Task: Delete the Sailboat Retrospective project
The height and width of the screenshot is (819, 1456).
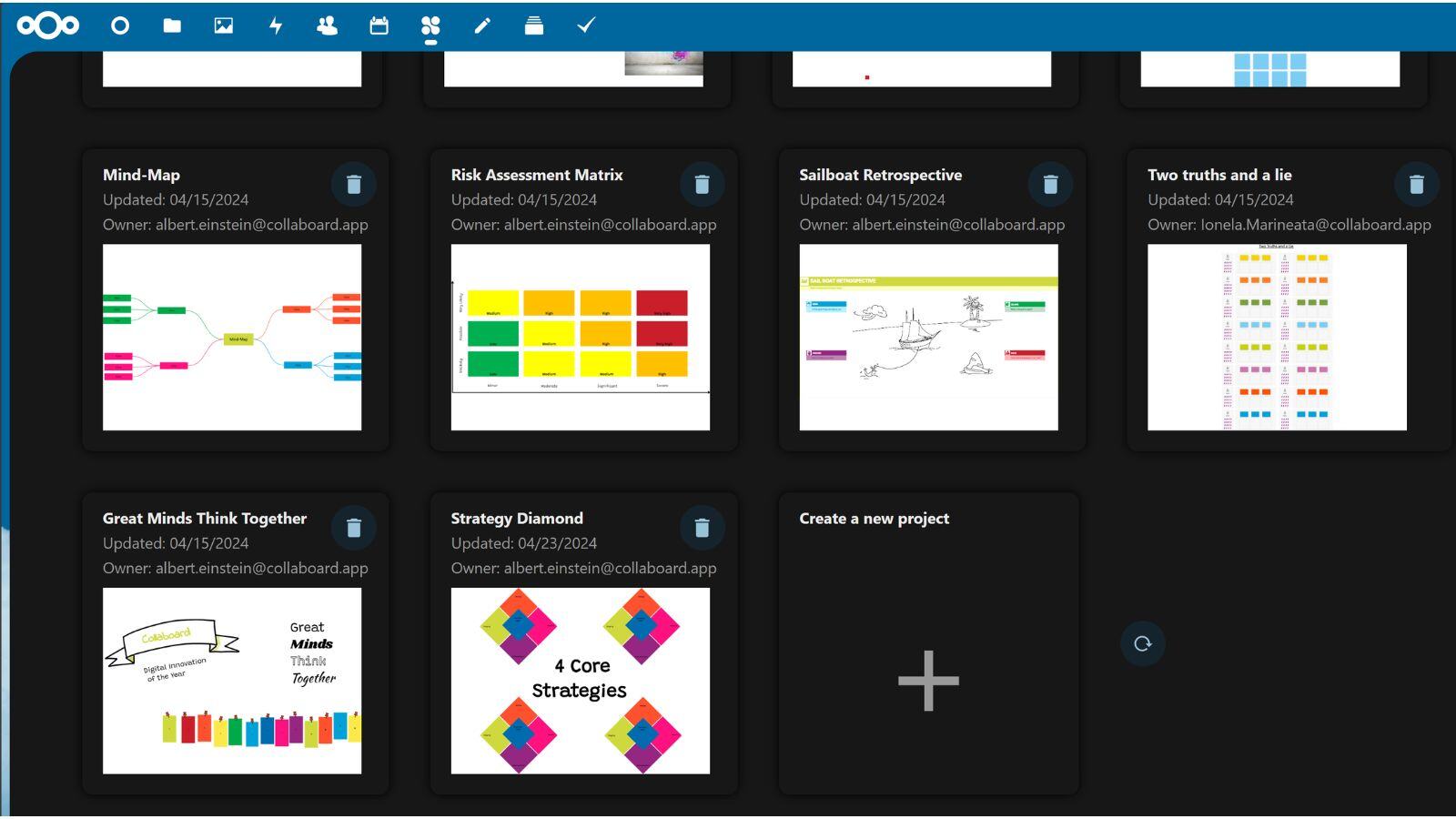Action: [x=1050, y=184]
